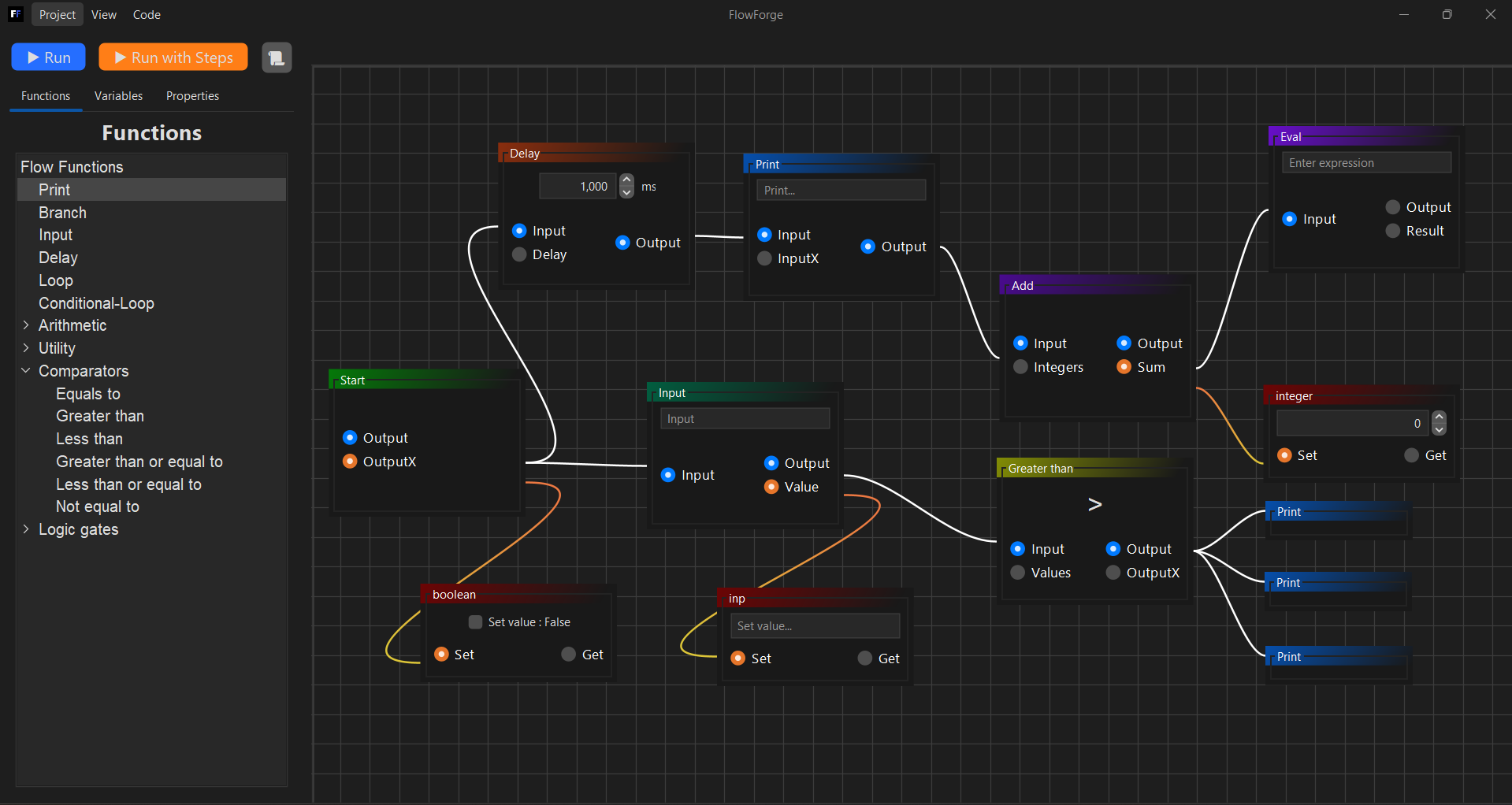Click Print node InputX port
The width and height of the screenshot is (1512, 805).
tap(764, 258)
